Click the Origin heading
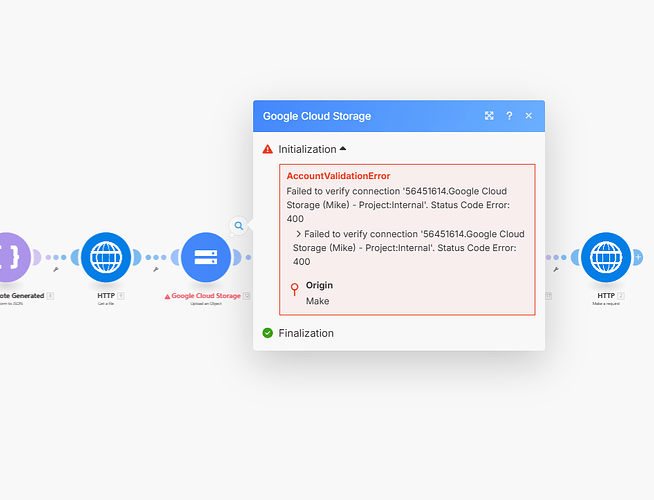This screenshot has width=654, height=500. tap(319, 285)
